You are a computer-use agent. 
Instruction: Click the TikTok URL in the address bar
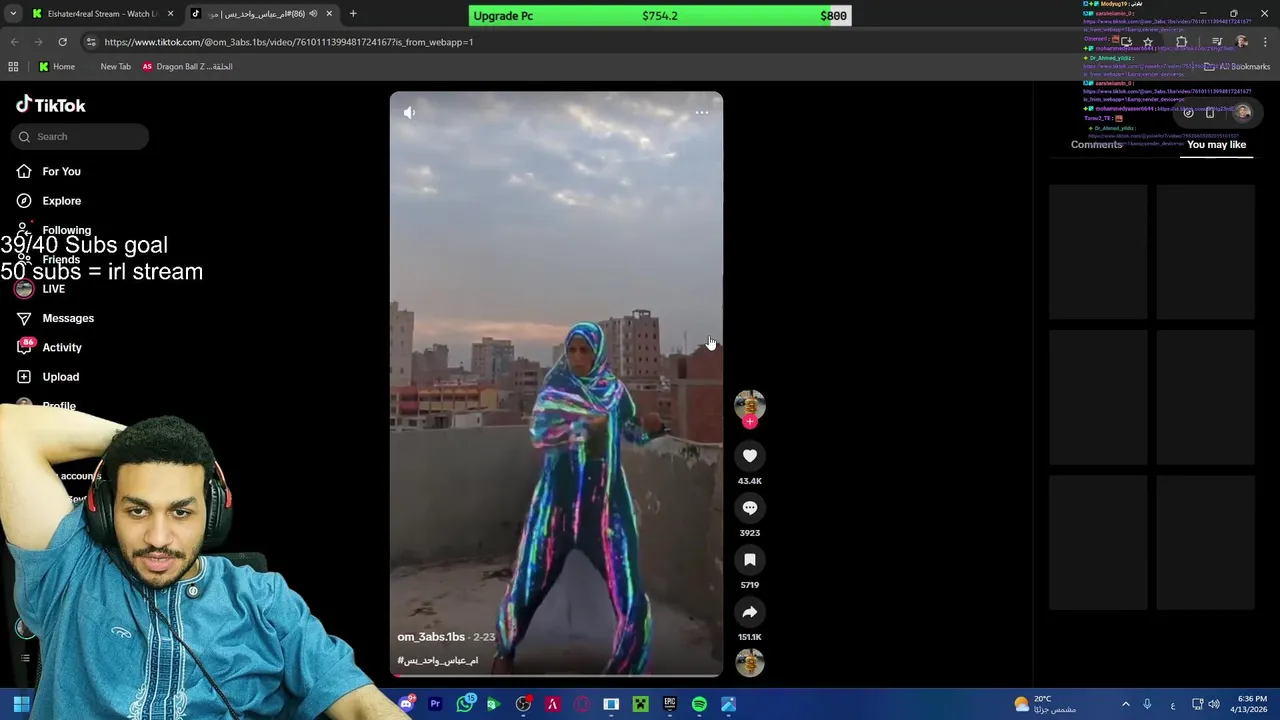[x=289, y=42]
